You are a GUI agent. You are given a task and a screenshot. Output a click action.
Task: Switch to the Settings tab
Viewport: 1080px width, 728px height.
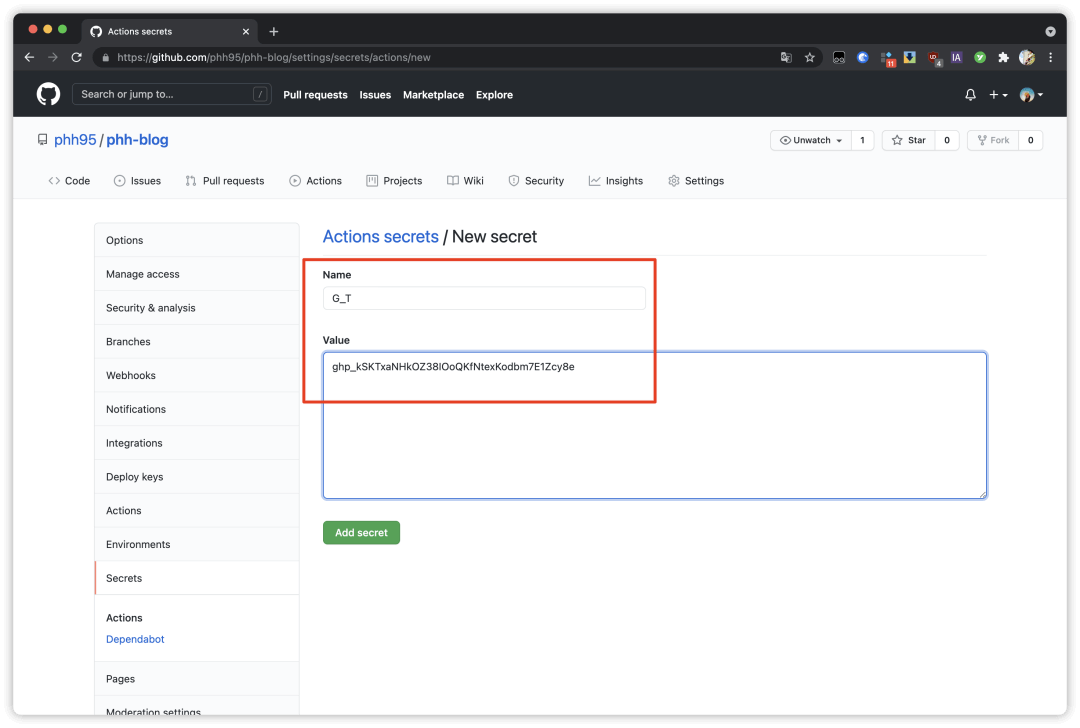[x=696, y=180]
